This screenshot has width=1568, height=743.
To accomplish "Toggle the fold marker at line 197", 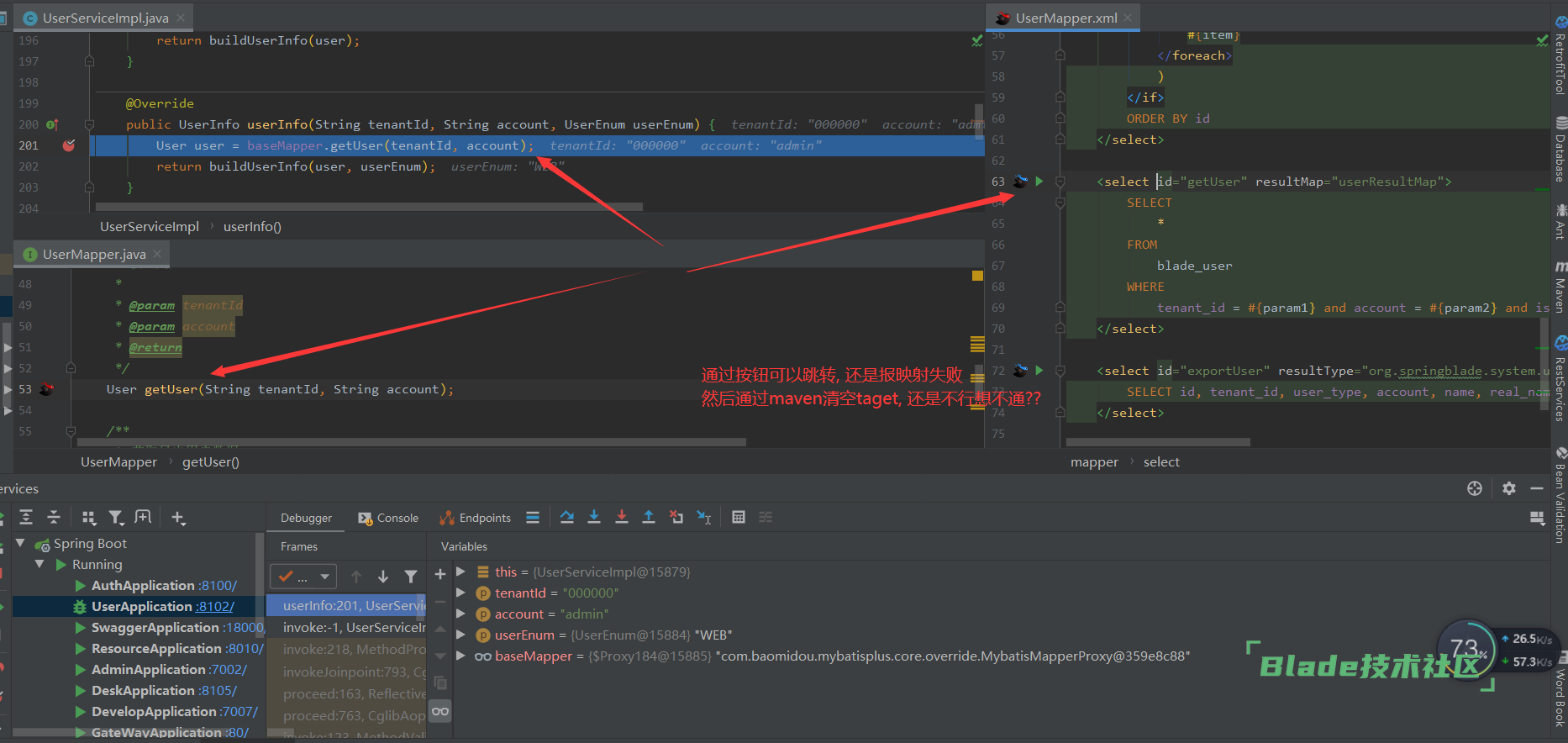I will (89, 61).
